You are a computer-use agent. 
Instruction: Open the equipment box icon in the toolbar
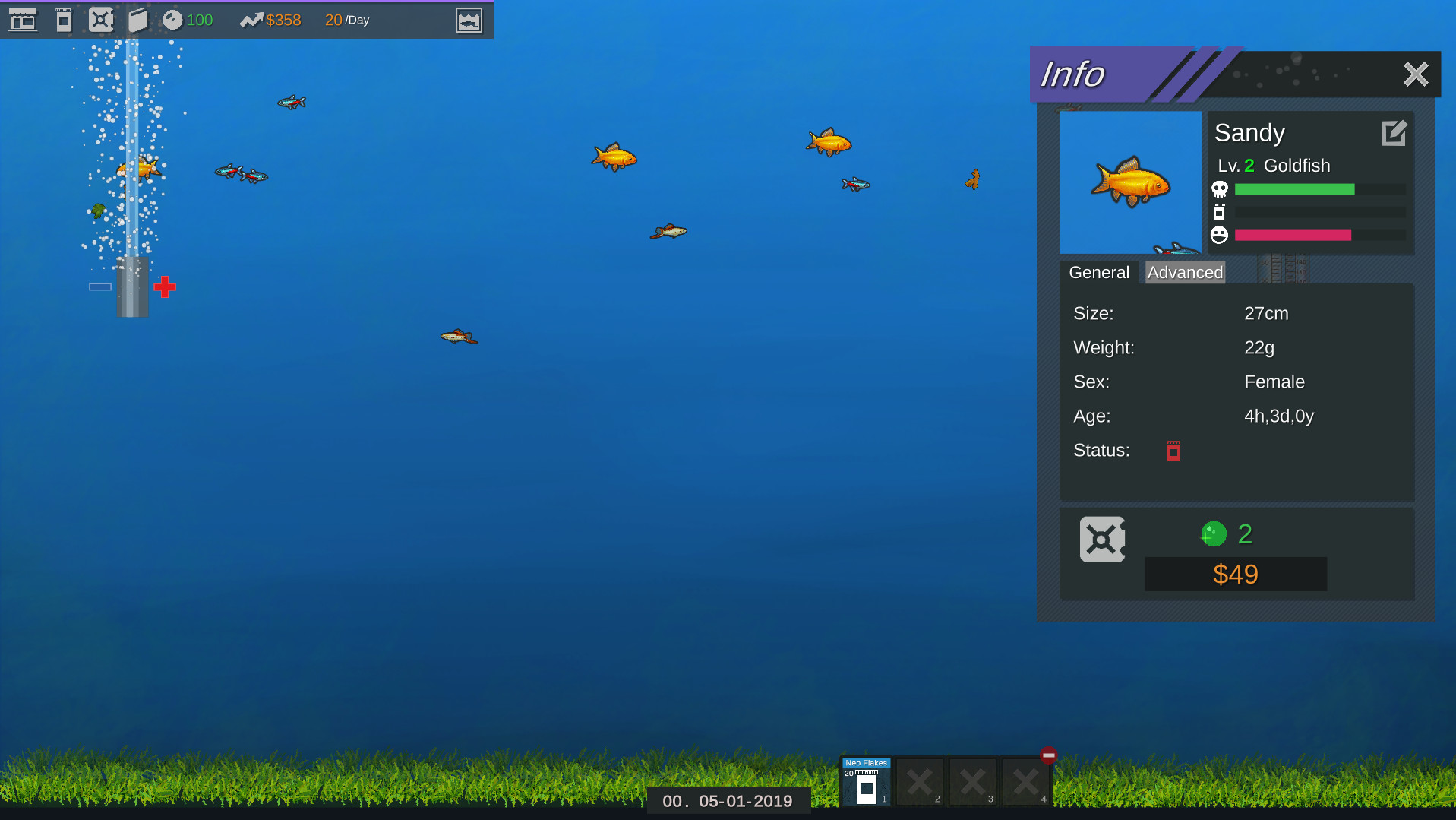click(101, 20)
